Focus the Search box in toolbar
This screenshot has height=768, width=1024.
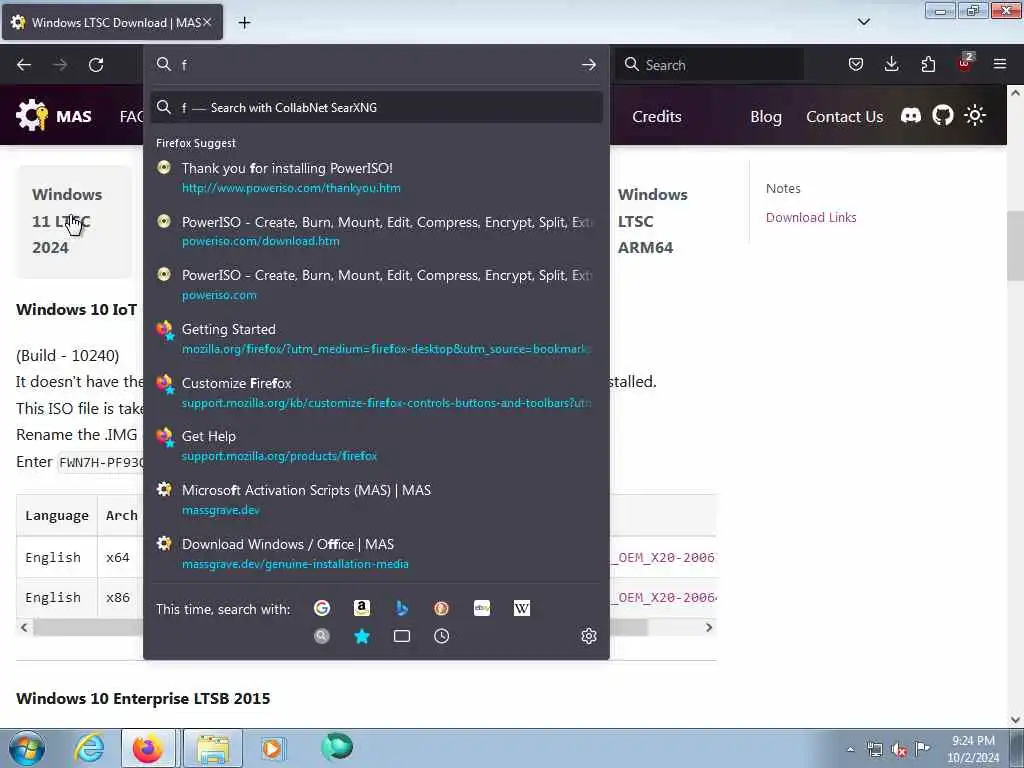709,64
